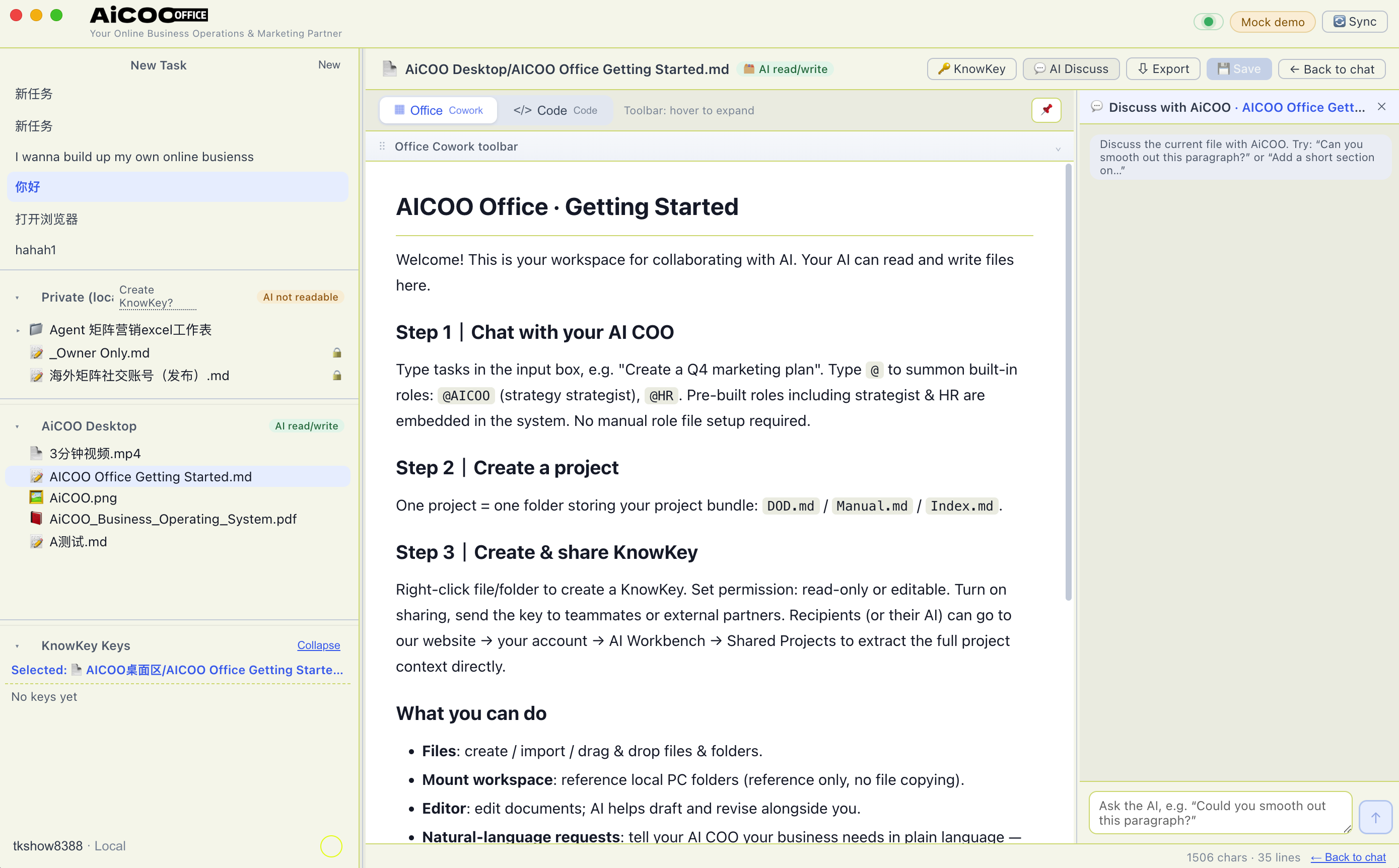Select _Owner Only.md in the file tree
The width and height of the screenshot is (1399, 868).
pyautogui.click(x=177, y=352)
